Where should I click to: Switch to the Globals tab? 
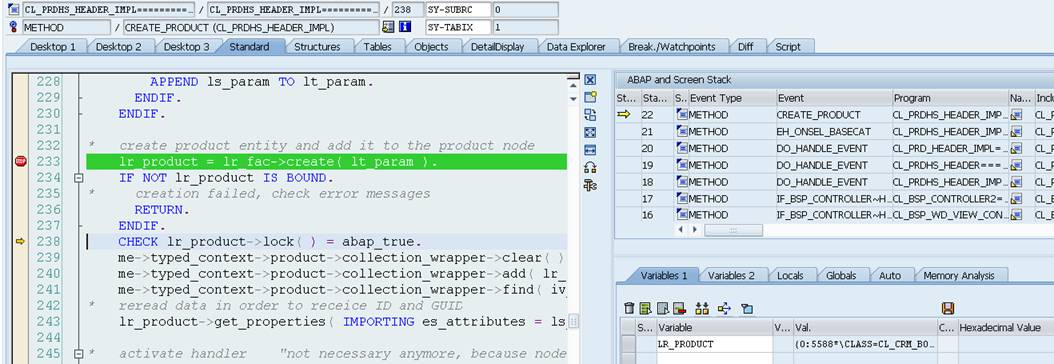(x=841, y=275)
